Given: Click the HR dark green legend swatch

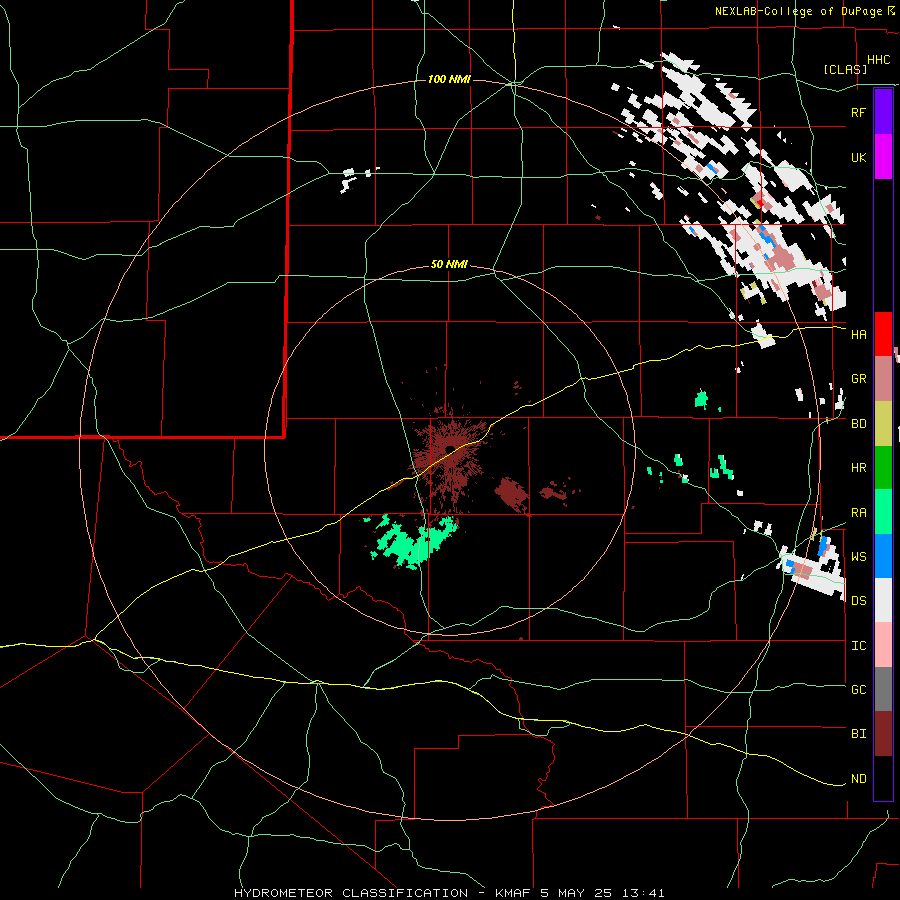Looking at the screenshot, I should (883, 467).
